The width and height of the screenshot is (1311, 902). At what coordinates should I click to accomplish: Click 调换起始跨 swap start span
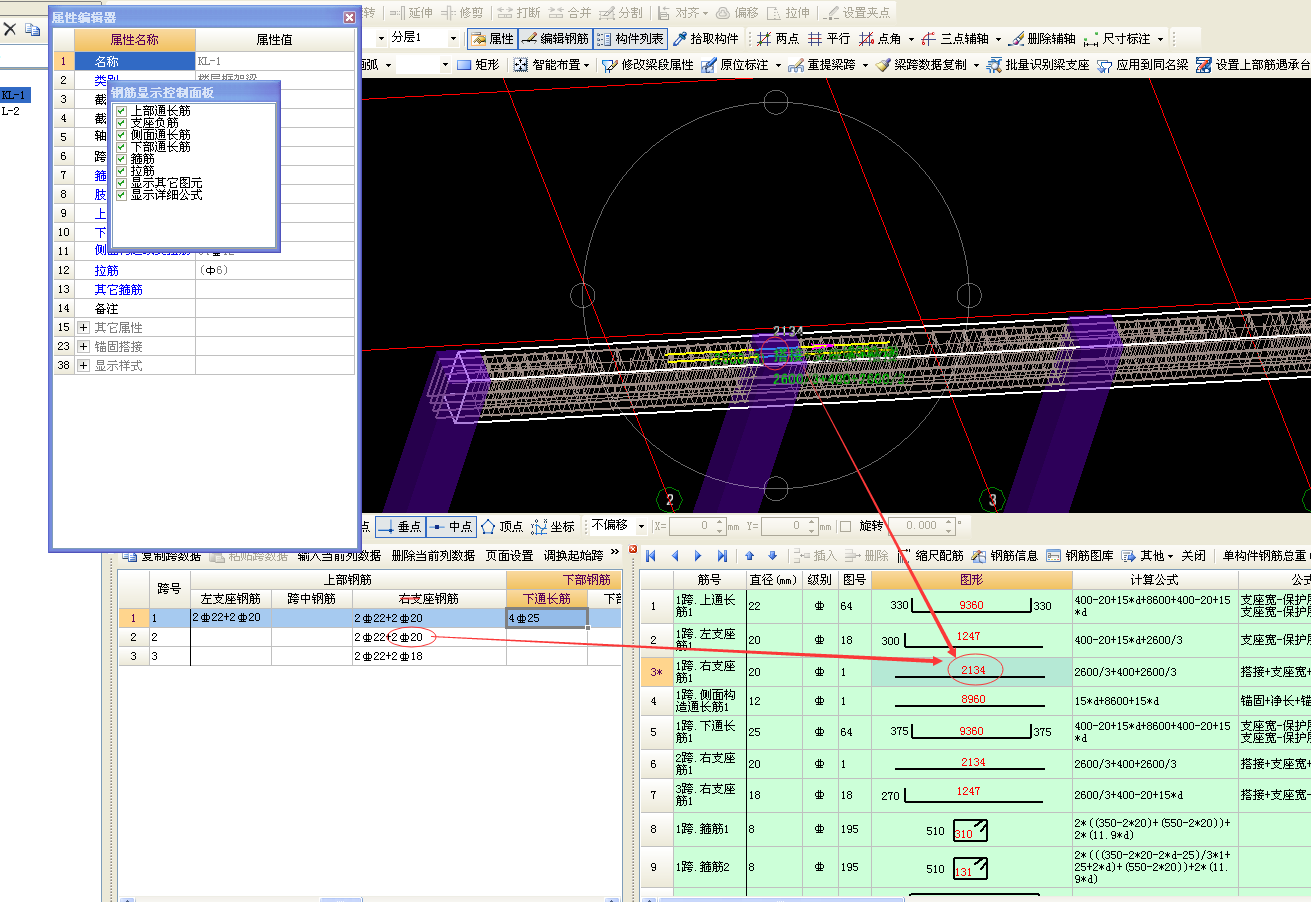pyautogui.click(x=573, y=556)
